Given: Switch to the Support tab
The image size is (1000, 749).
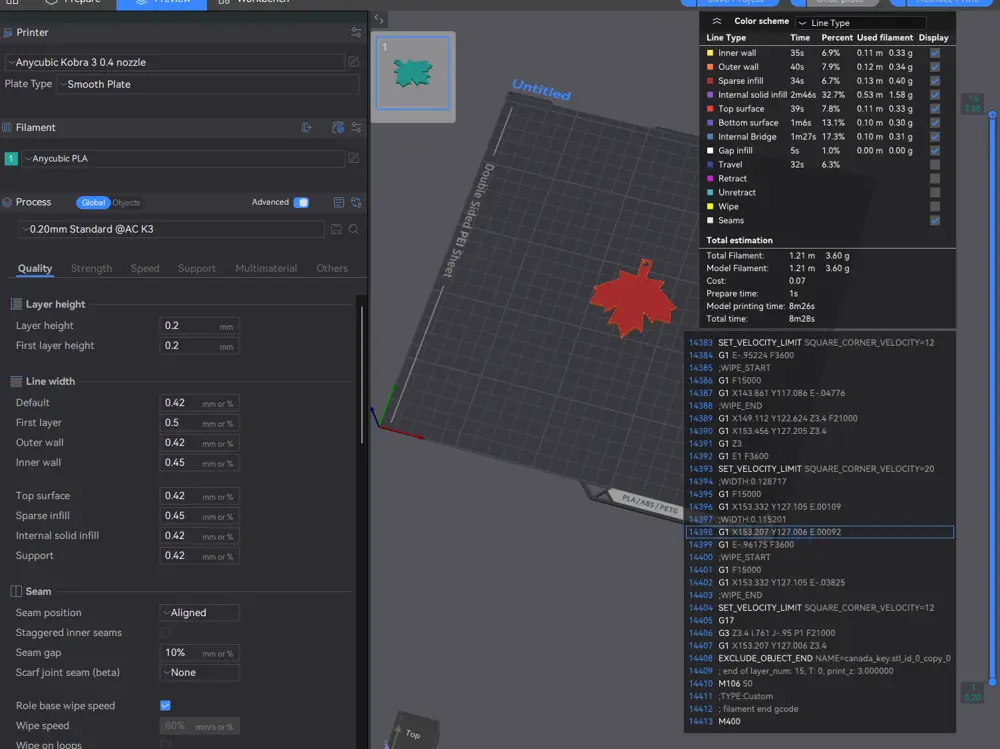Looking at the screenshot, I should click(196, 269).
